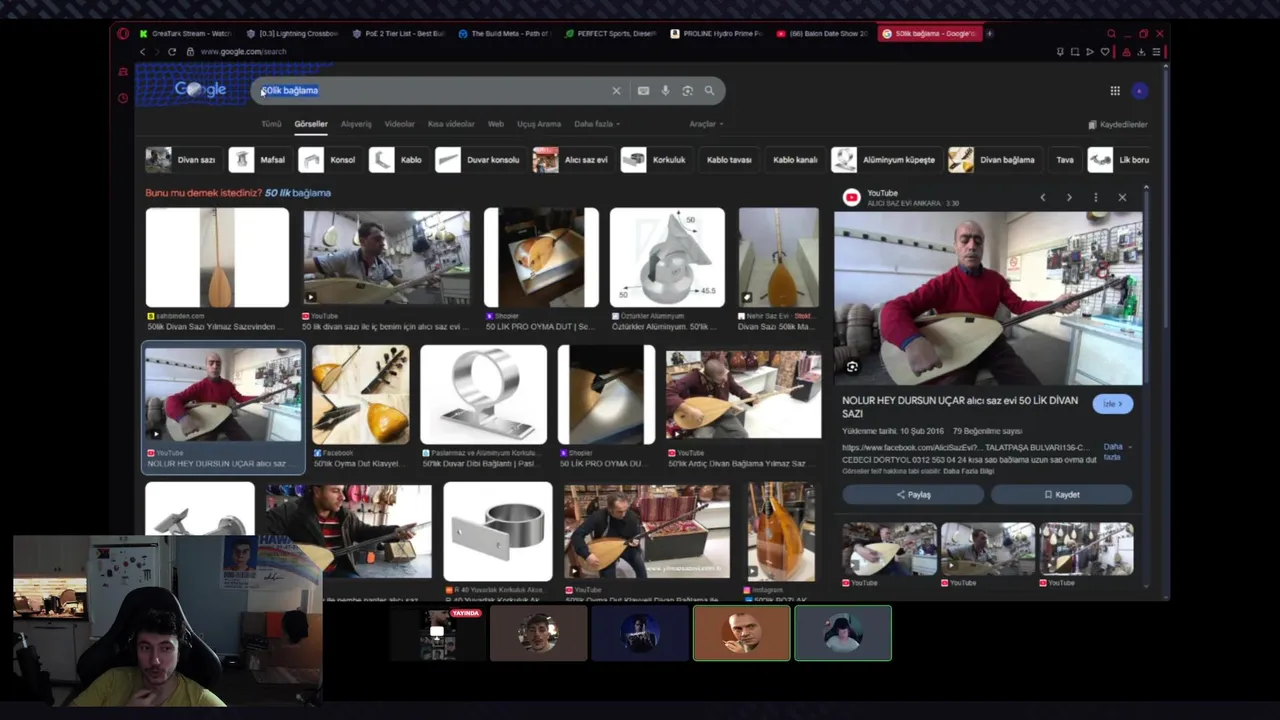Submit search with the magnifier icon
Screen dimensions: 1280x720
pos(709,91)
